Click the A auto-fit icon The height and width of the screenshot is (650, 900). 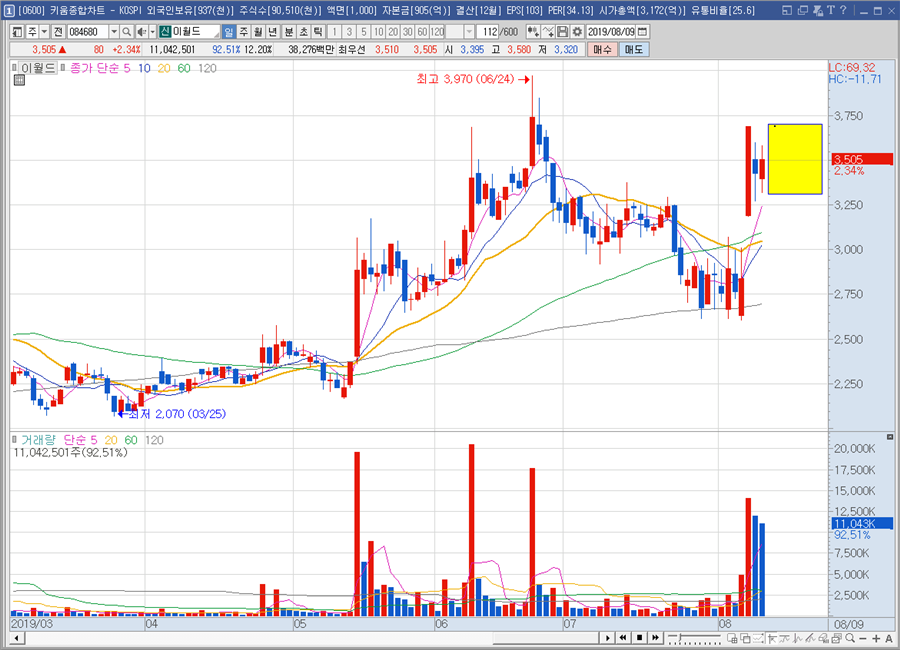coord(889,638)
